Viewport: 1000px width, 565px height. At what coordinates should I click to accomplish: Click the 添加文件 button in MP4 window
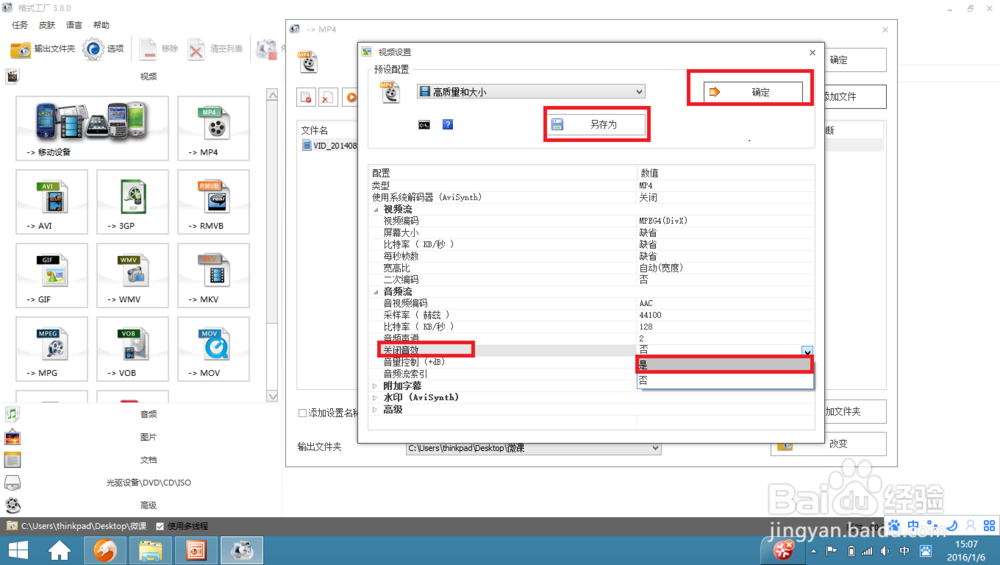pyautogui.click(x=855, y=97)
